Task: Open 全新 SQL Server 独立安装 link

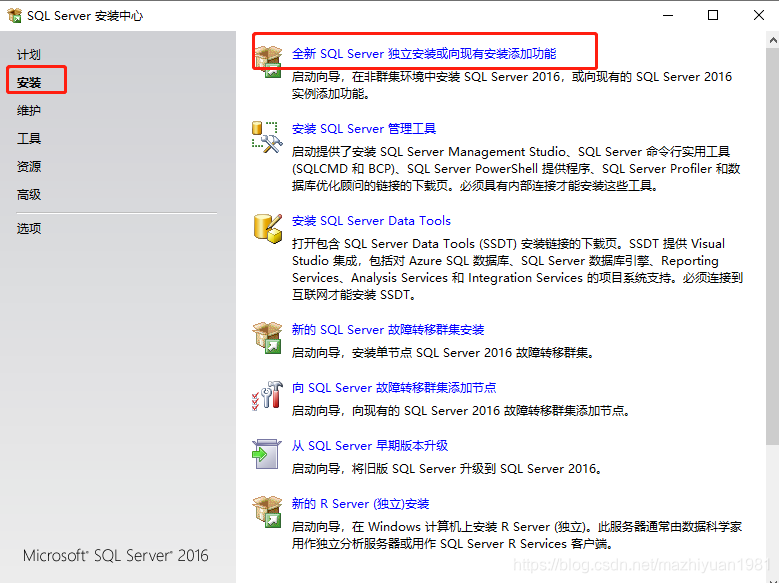Action: [x=424, y=54]
